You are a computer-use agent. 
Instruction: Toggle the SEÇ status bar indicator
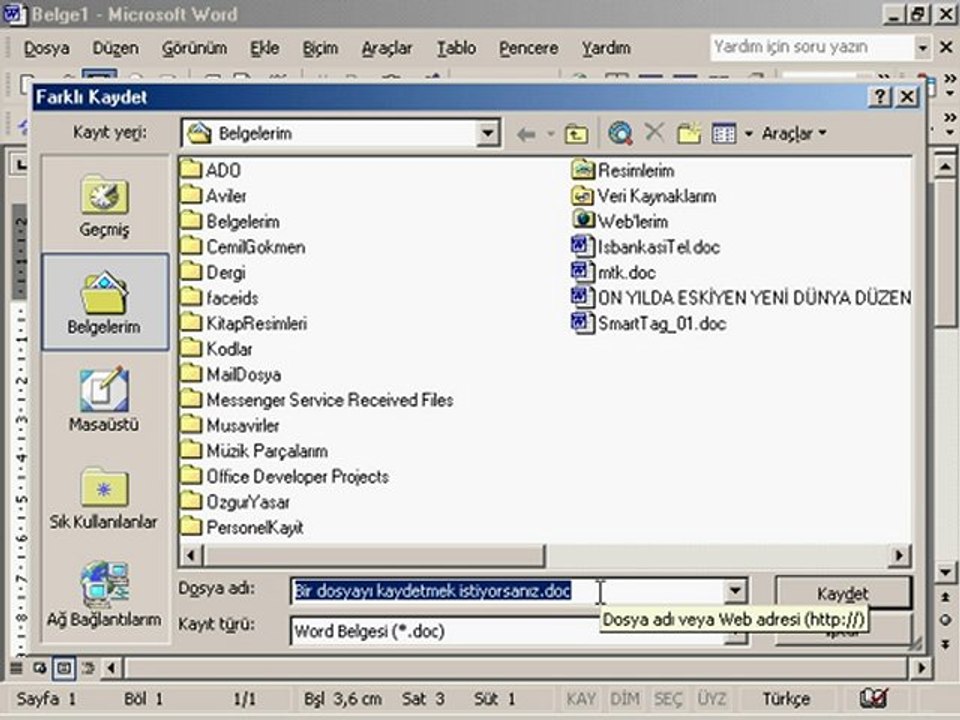tap(668, 699)
